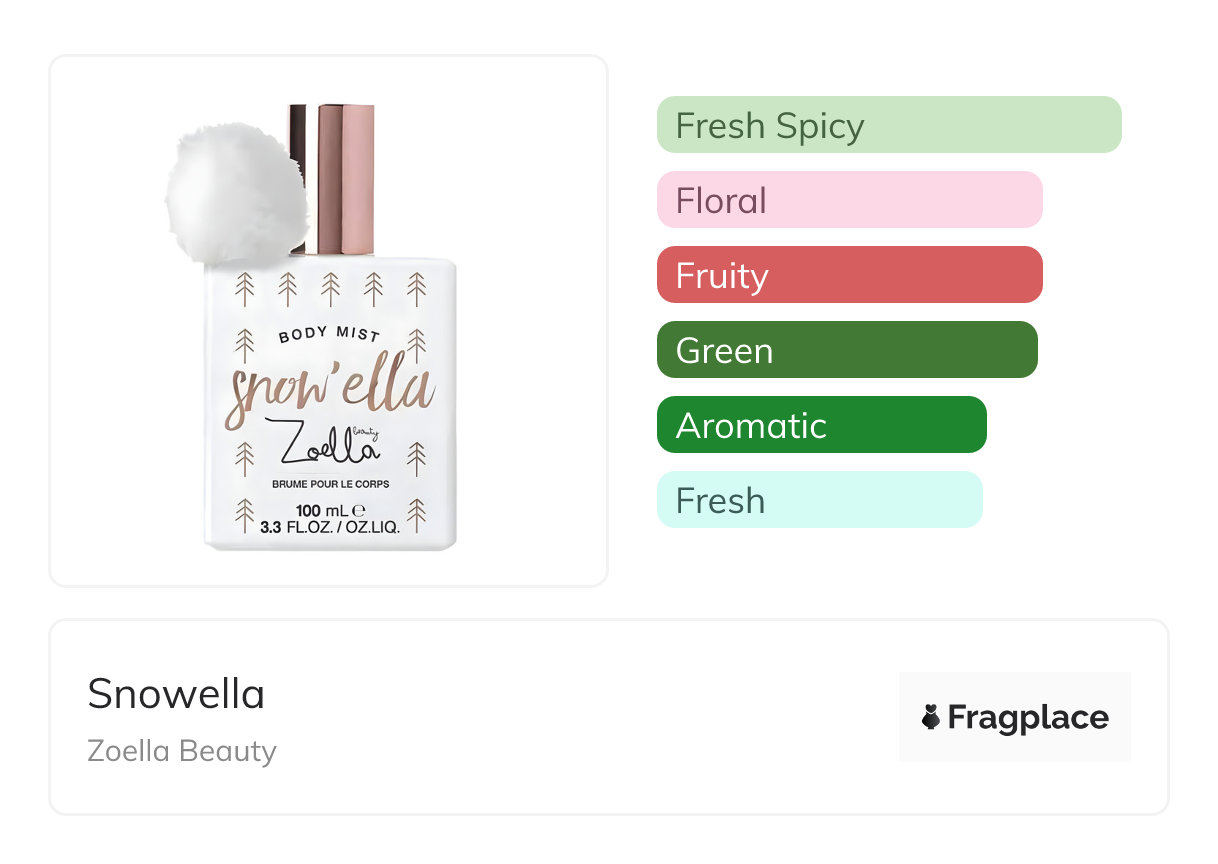1218x864 pixels.
Task: Click the Fragplace perfume bottle icon
Action: pos(931,718)
